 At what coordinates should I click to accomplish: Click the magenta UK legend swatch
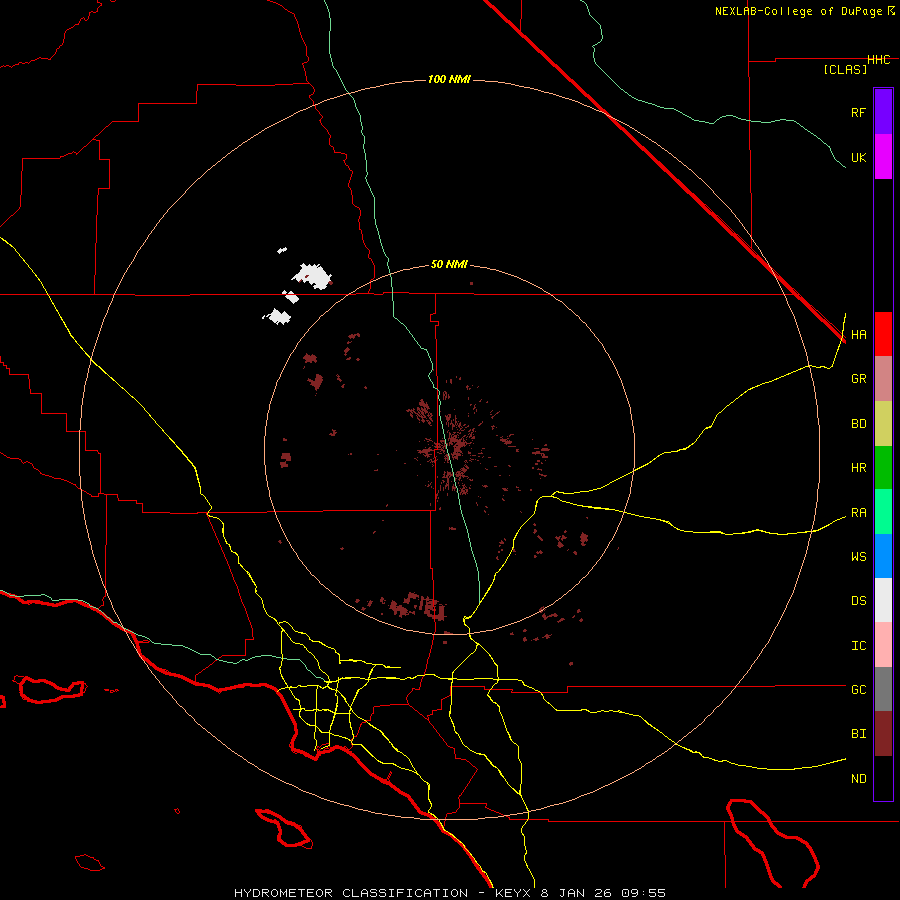pyautogui.click(x=883, y=156)
